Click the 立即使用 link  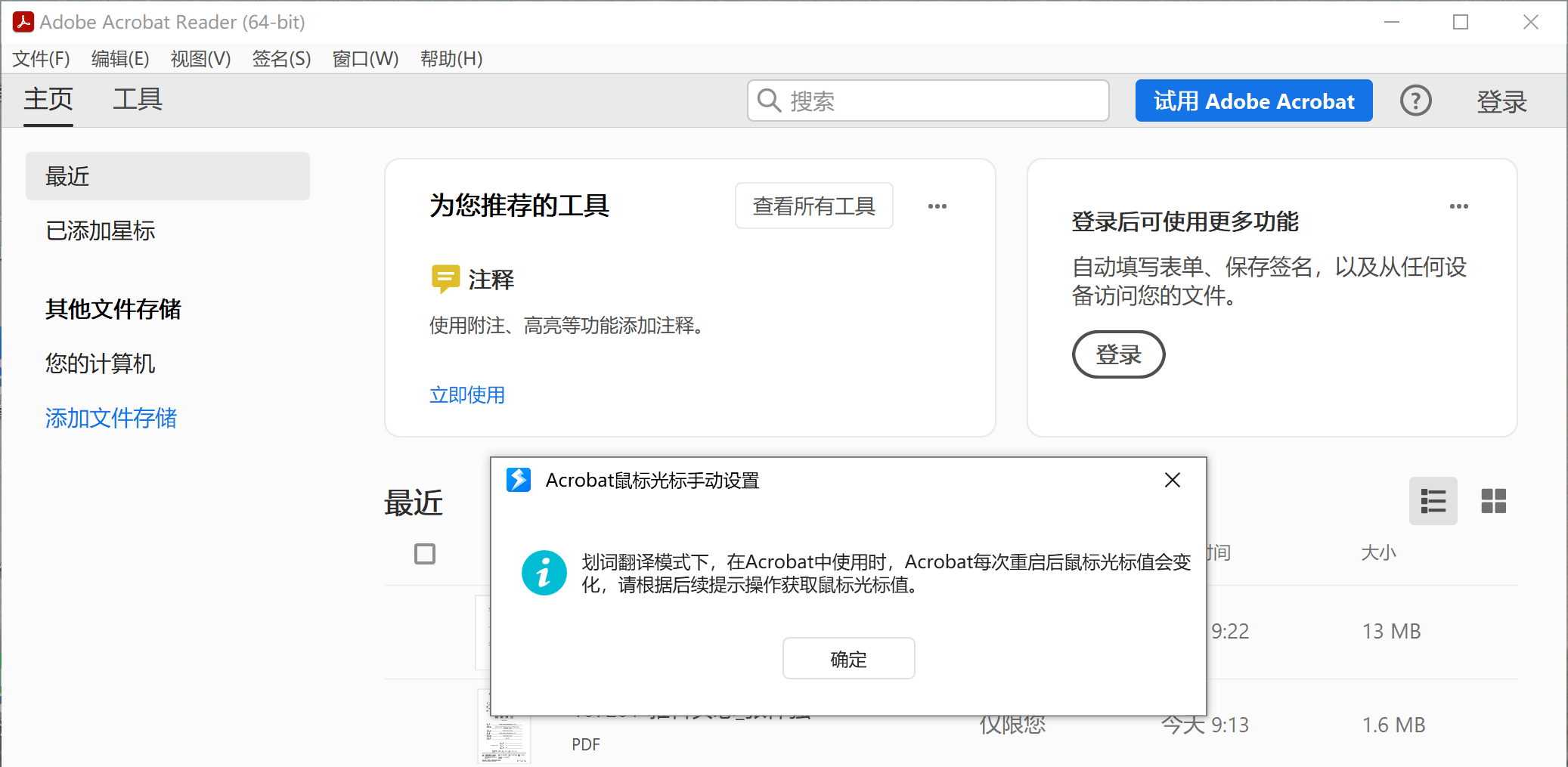click(x=467, y=394)
